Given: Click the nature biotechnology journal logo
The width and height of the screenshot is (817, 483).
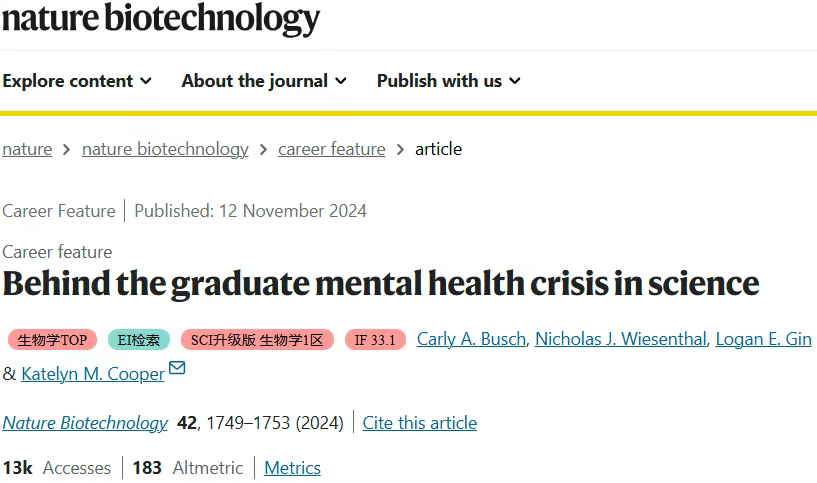Looking at the screenshot, I should tap(161, 19).
